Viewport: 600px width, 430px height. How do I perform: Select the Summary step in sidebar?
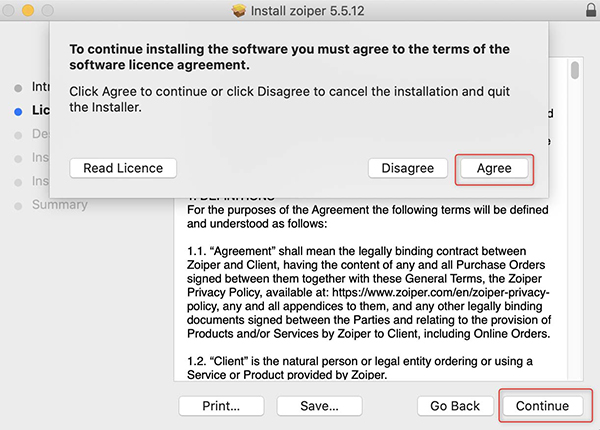pyautogui.click(x=60, y=205)
